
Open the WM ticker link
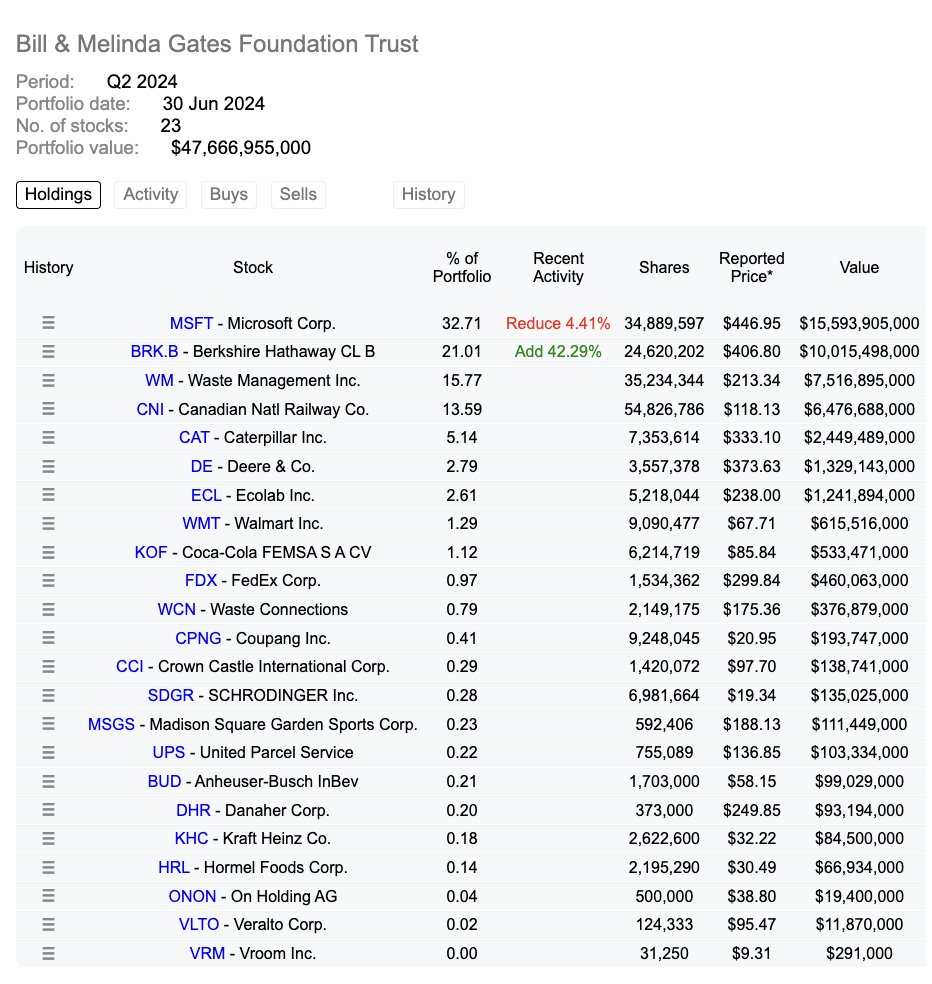click(159, 380)
